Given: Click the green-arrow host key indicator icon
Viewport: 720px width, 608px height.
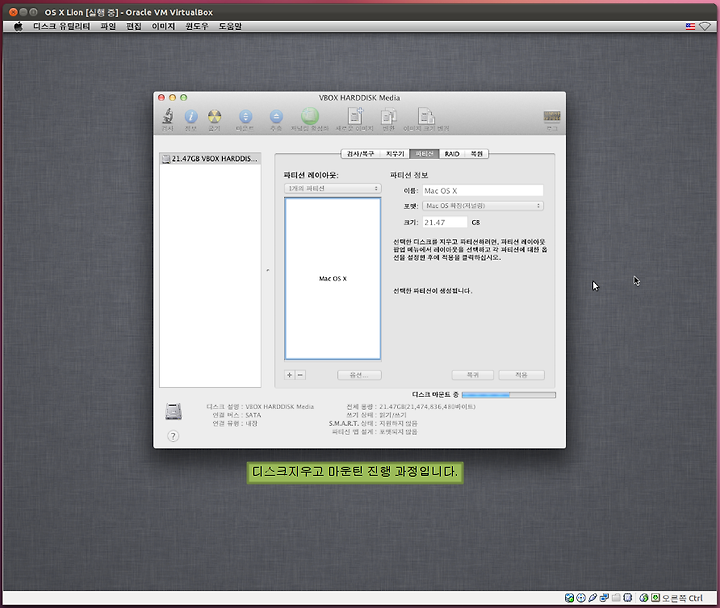Looking at the screenshot, I should (655, 597).
